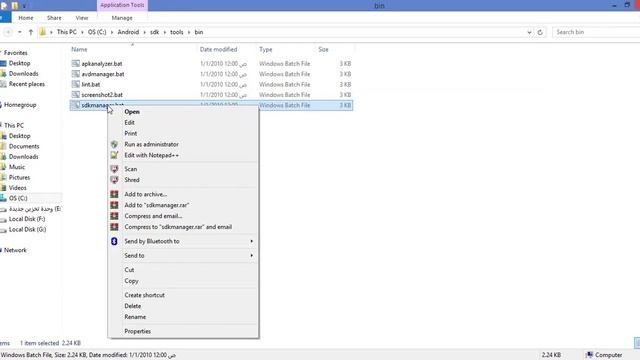Open Properties from the context menu
Screen dimensions: 640x360
point(183,331)
